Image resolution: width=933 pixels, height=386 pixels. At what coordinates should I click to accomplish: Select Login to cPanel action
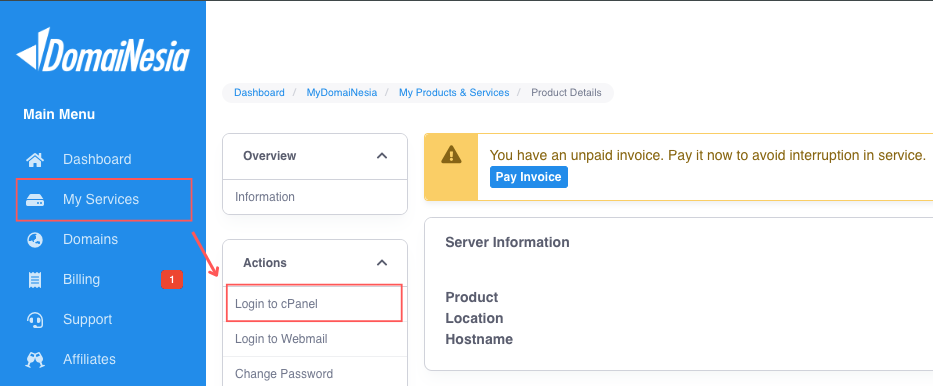coord(315,304)
